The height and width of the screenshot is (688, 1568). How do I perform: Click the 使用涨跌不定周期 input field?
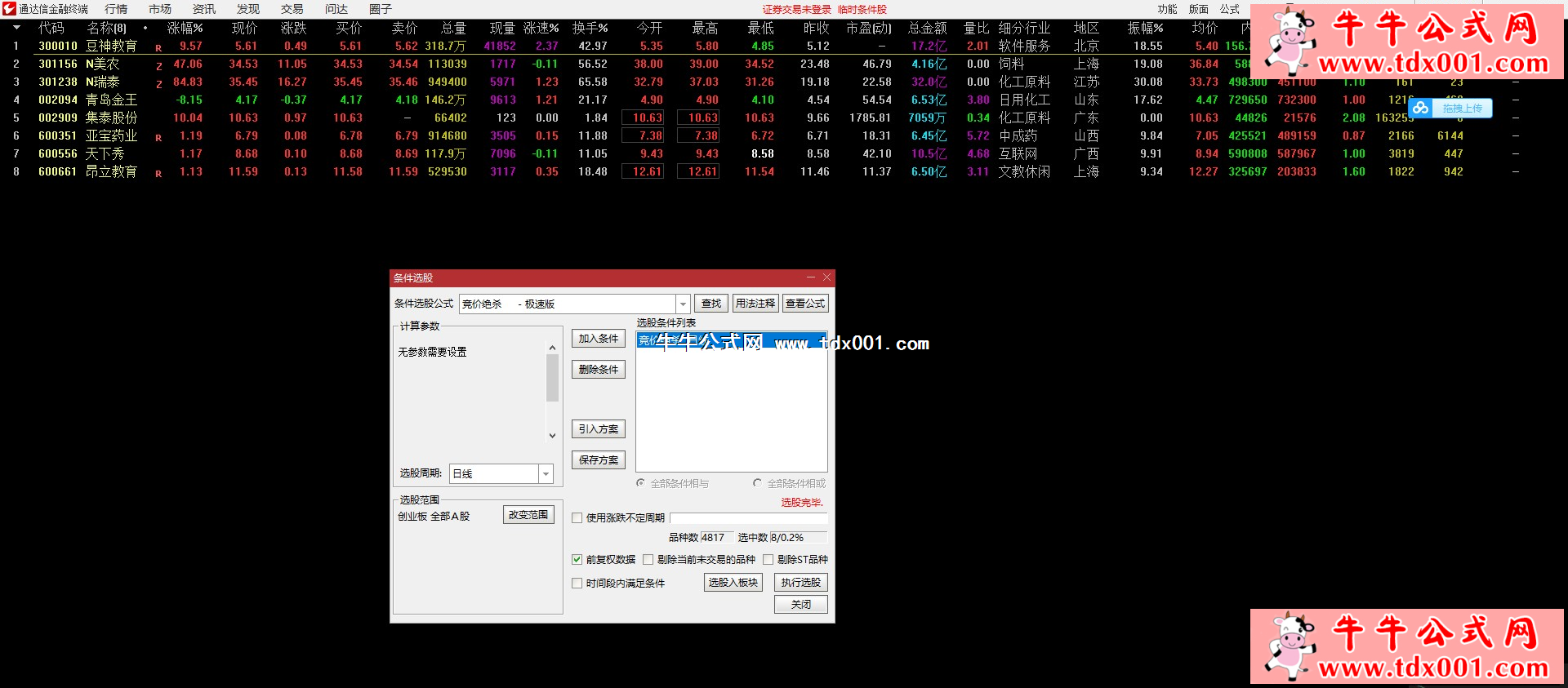[748, 518]
